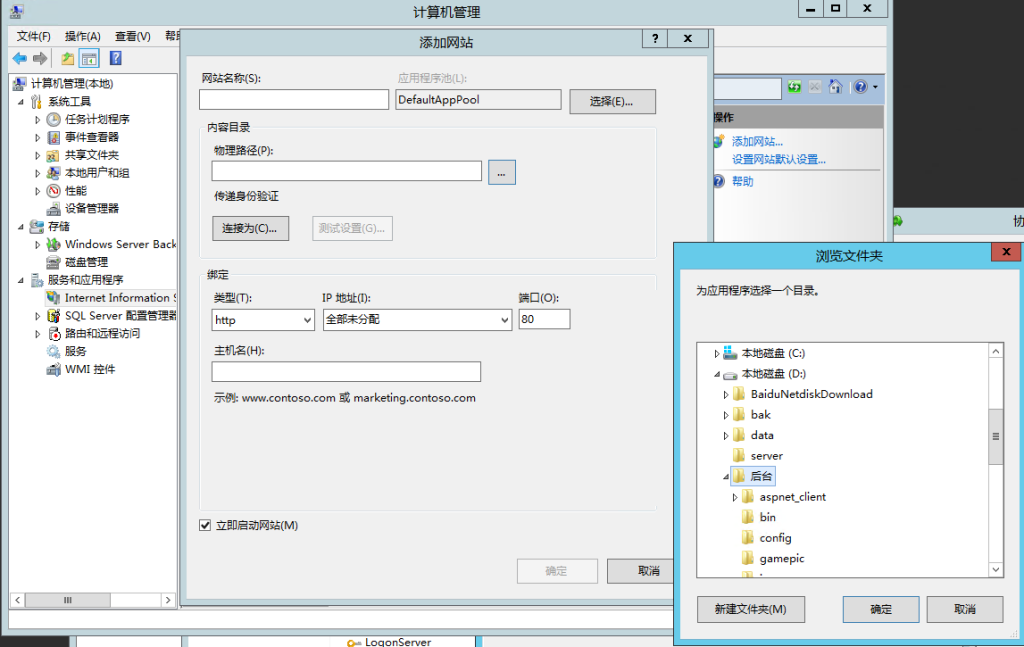1024x647 pixels.
Task: Click the up-one-level folder toolbar icon
Action: (x=67, y=58)
